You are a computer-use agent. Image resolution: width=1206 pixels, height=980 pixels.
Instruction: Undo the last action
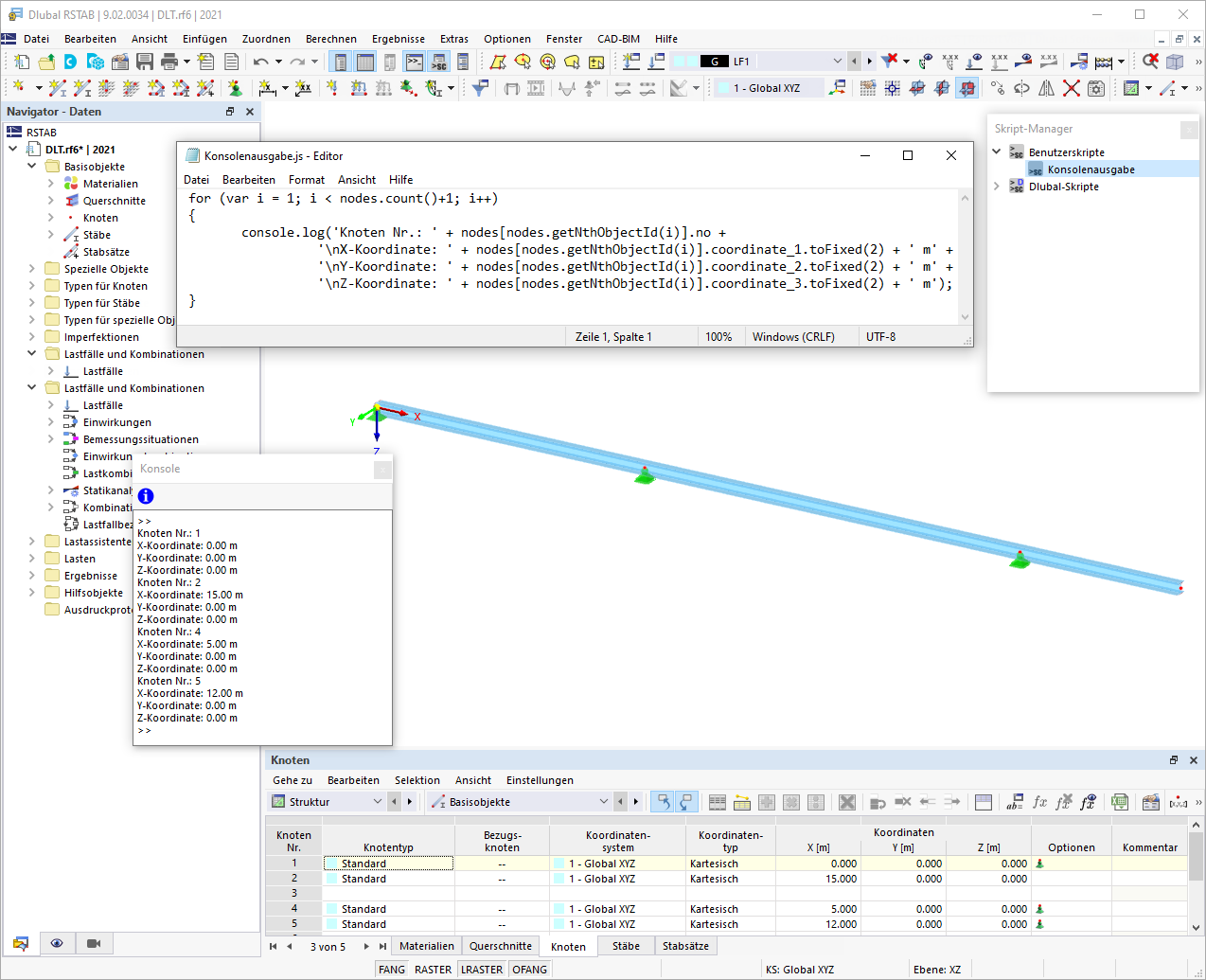(260, 62)
